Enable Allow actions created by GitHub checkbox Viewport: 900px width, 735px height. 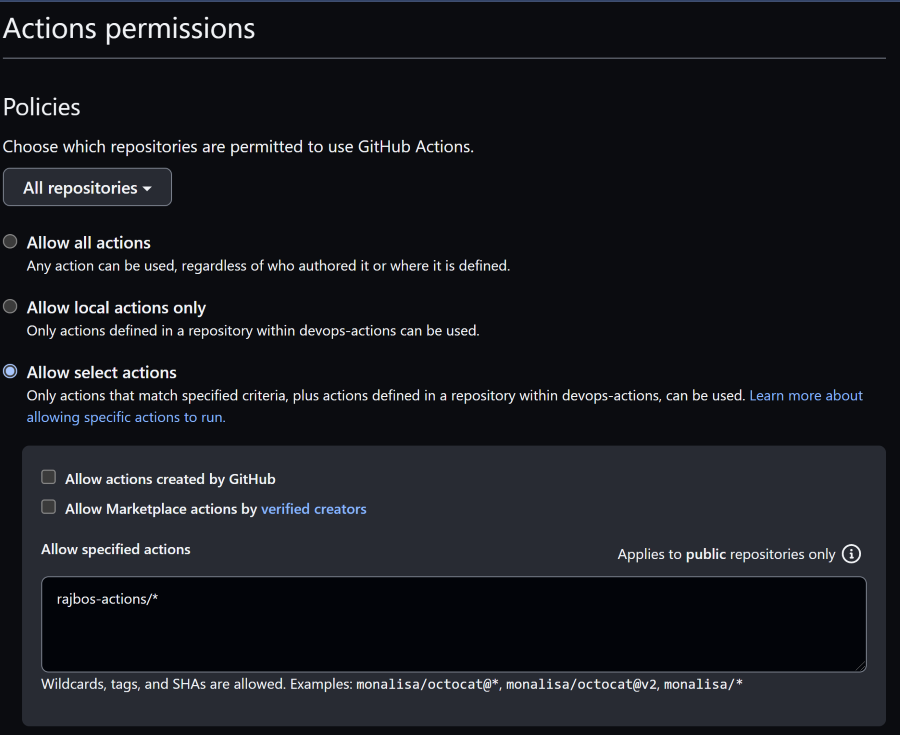(x=49, y=477)
